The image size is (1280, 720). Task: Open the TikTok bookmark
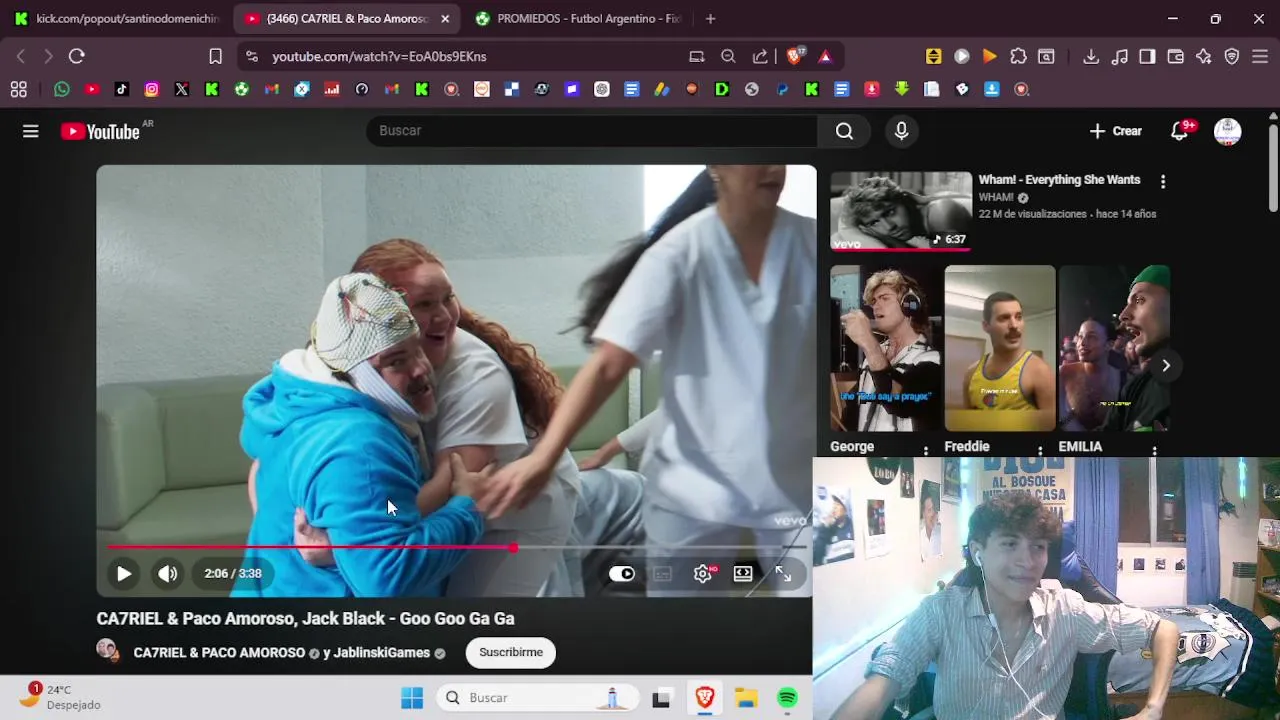(x=121, y=89)
